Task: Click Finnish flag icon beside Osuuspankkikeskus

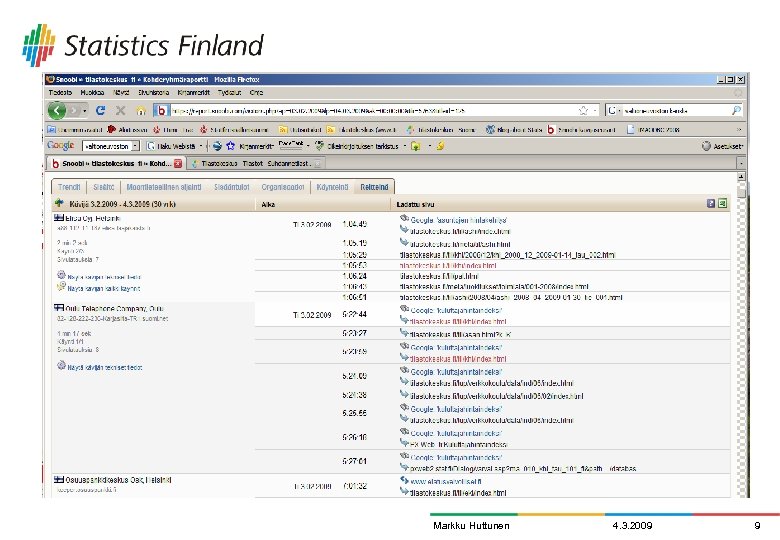Action: coord(59,479)
